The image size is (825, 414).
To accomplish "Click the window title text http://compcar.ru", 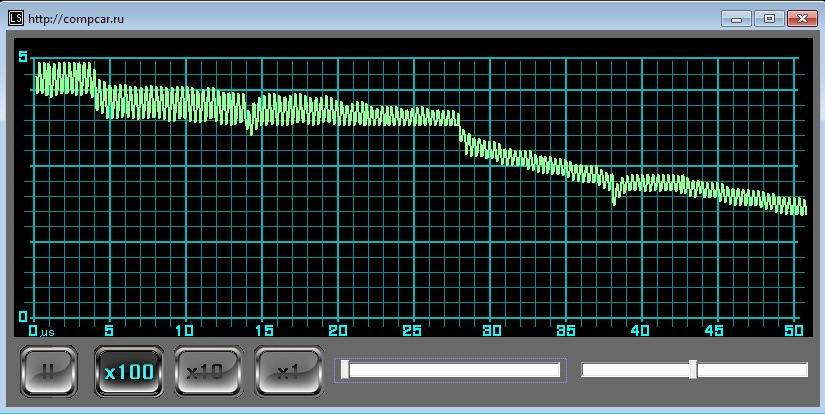I will coord(69,19).
